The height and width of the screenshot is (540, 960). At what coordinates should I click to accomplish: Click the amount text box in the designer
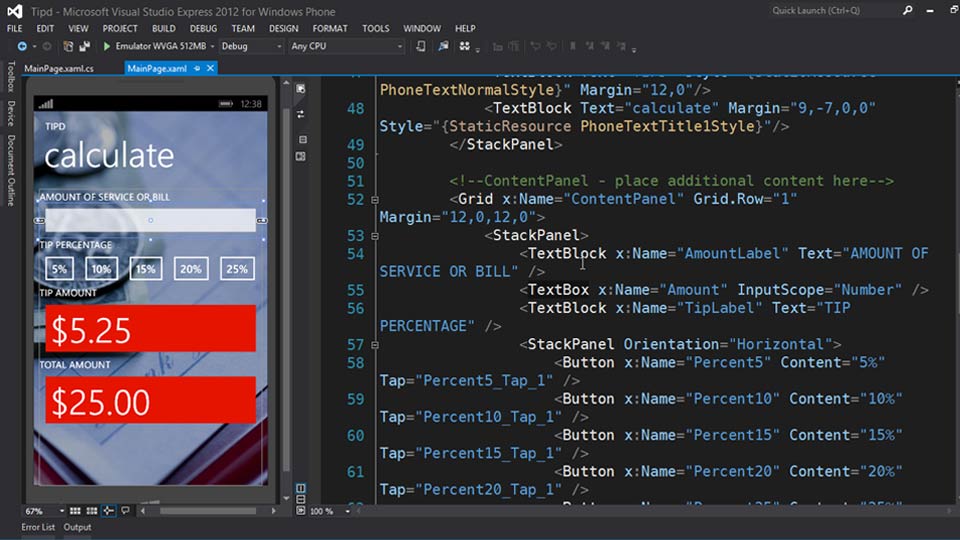tap(151, 220)
